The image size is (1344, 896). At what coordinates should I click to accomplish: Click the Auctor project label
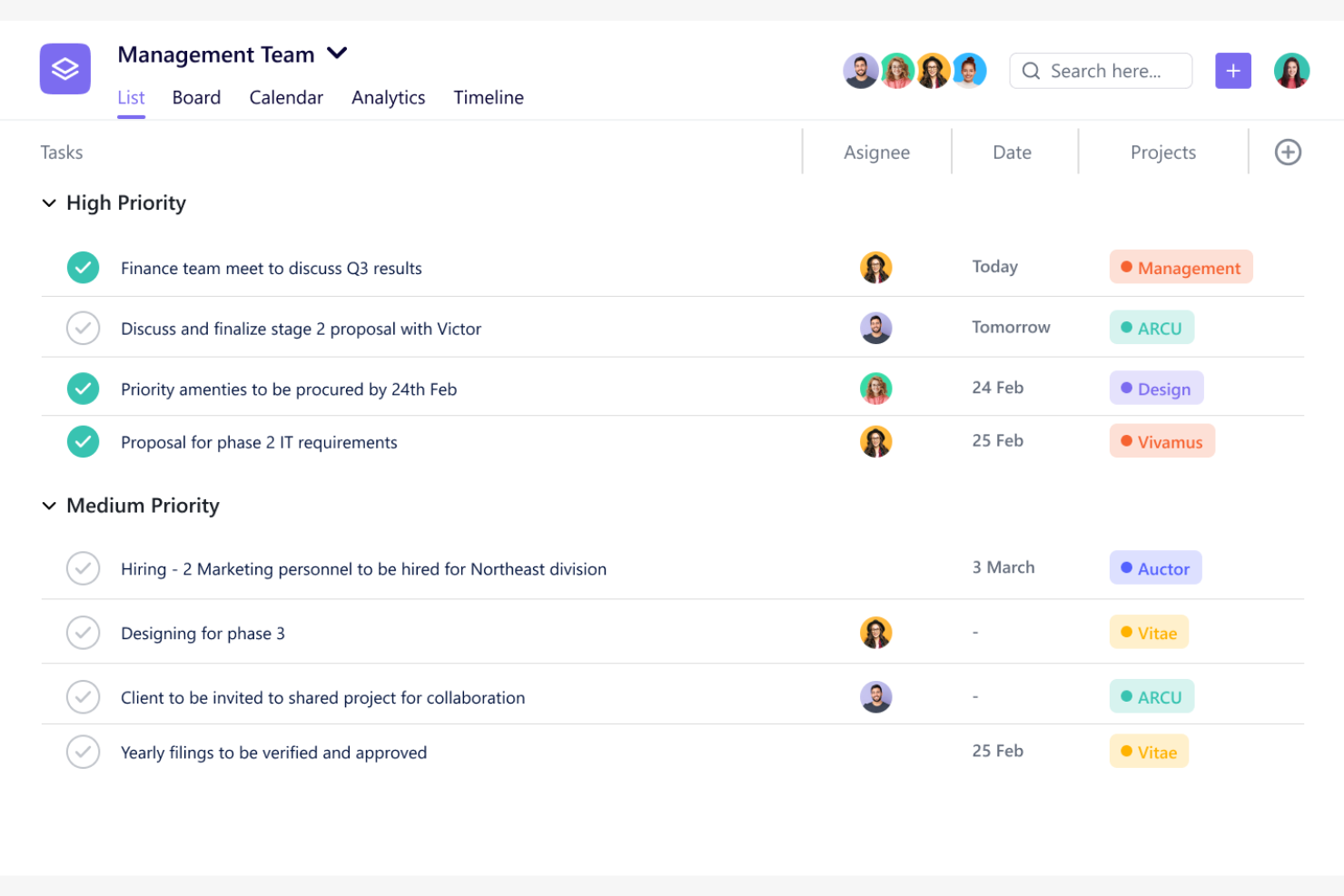pos(1155,567)
